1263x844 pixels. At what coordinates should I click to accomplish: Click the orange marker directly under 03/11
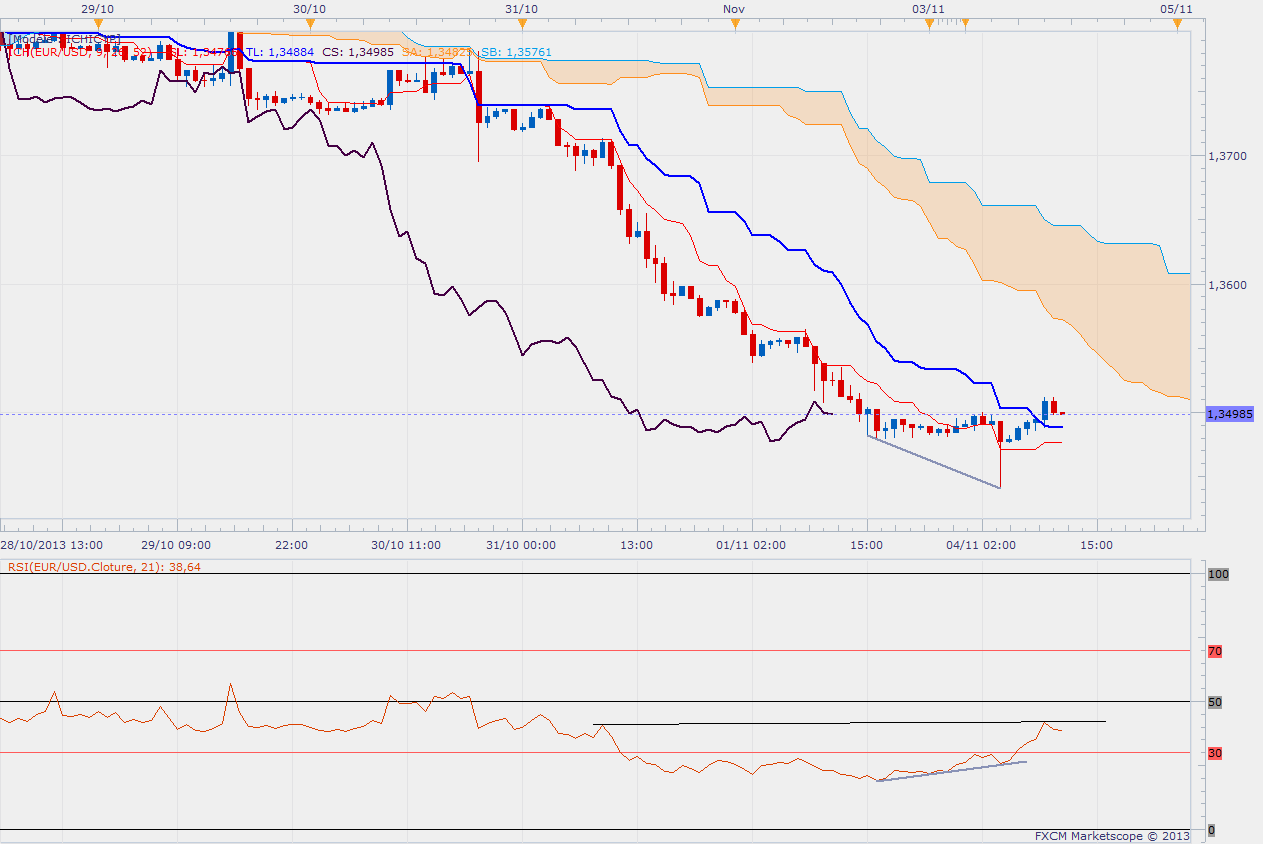[927, 23]
